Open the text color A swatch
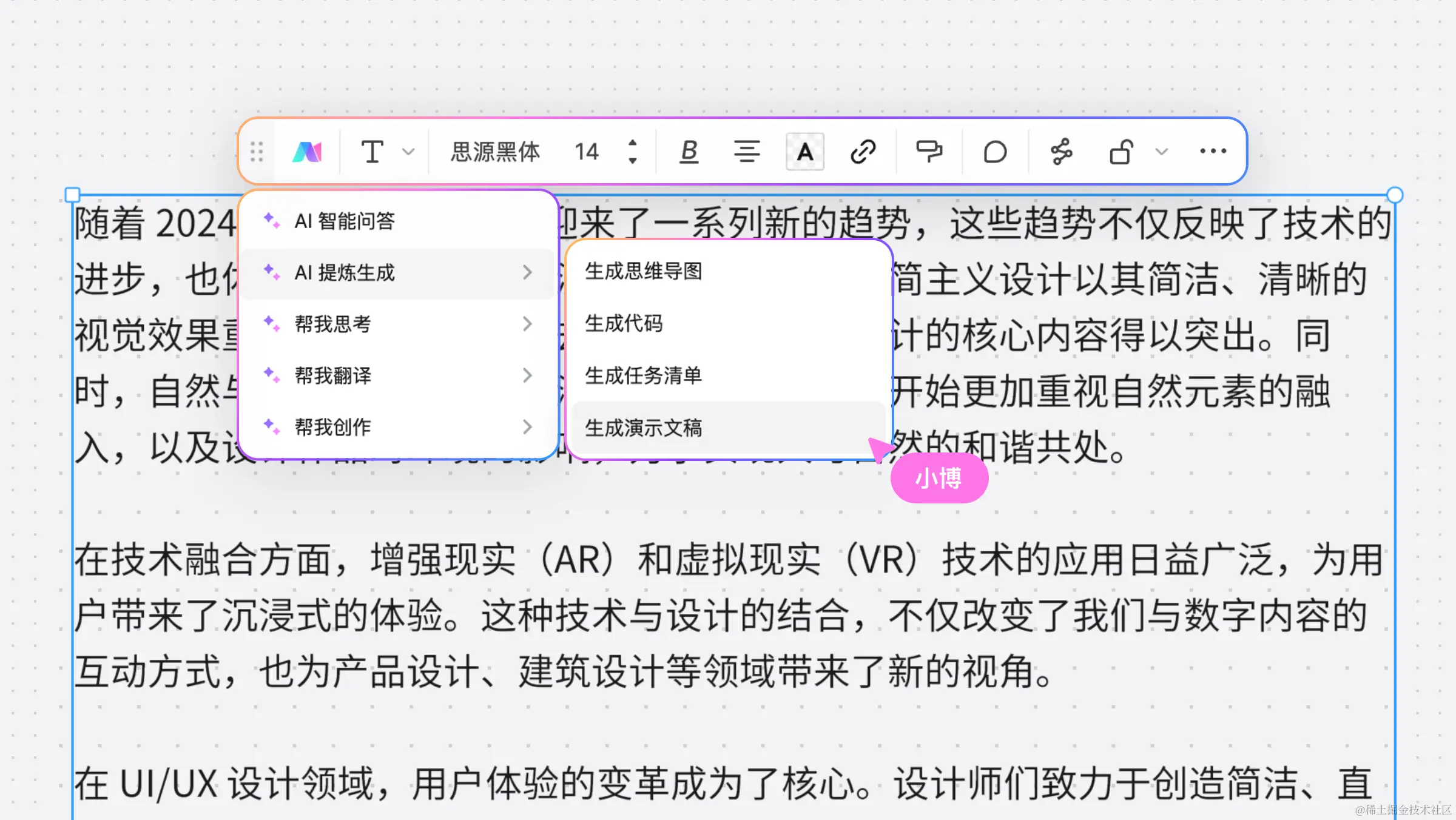The image size is (1456, 820). click(x=804, y=152)
